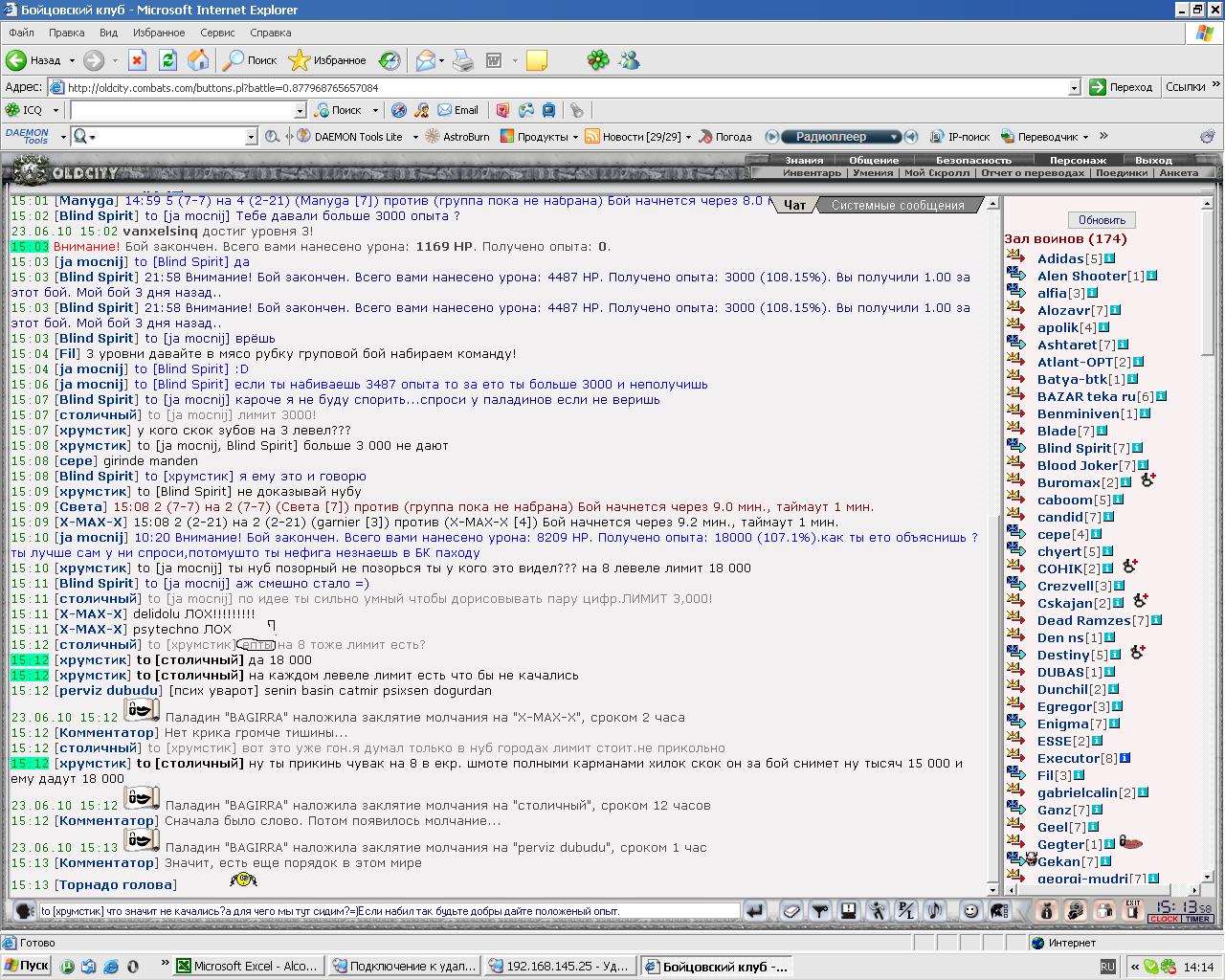
Task: Click the Stop loading icon in IE toolbar
Action: (x=137, y=60)
